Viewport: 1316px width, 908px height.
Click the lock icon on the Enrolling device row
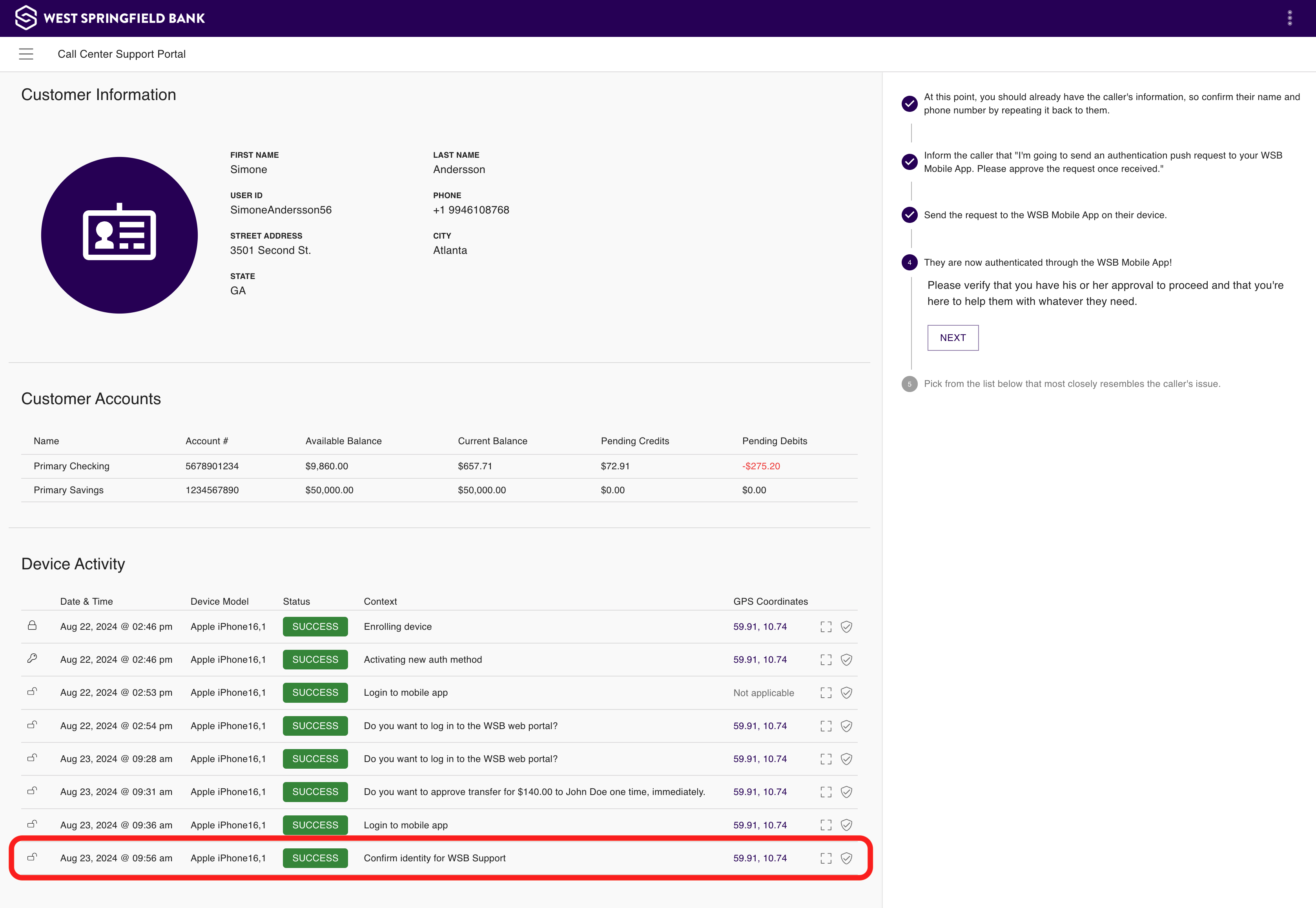(32, 626)
